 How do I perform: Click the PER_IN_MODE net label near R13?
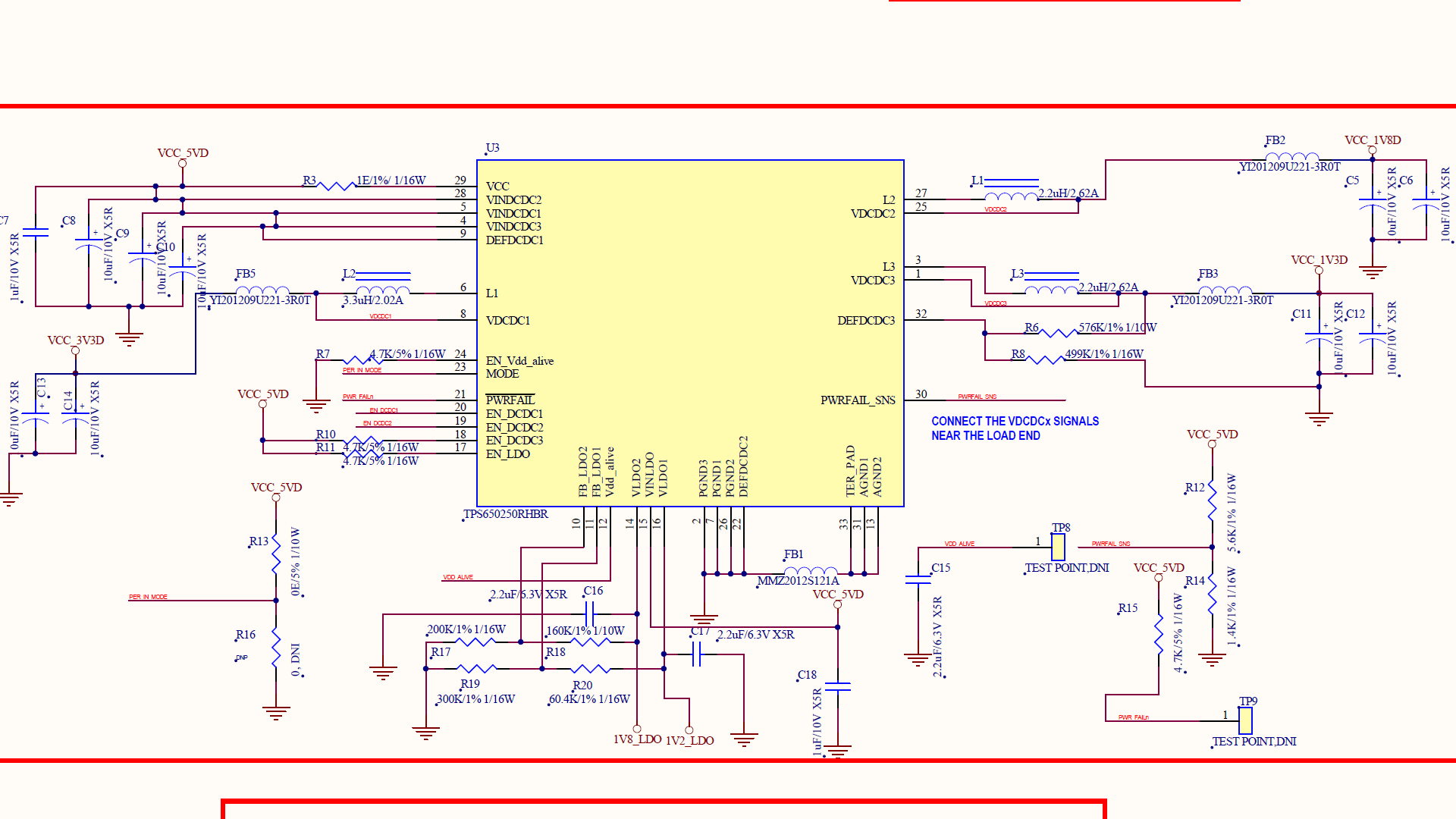[x=148, y=597]
